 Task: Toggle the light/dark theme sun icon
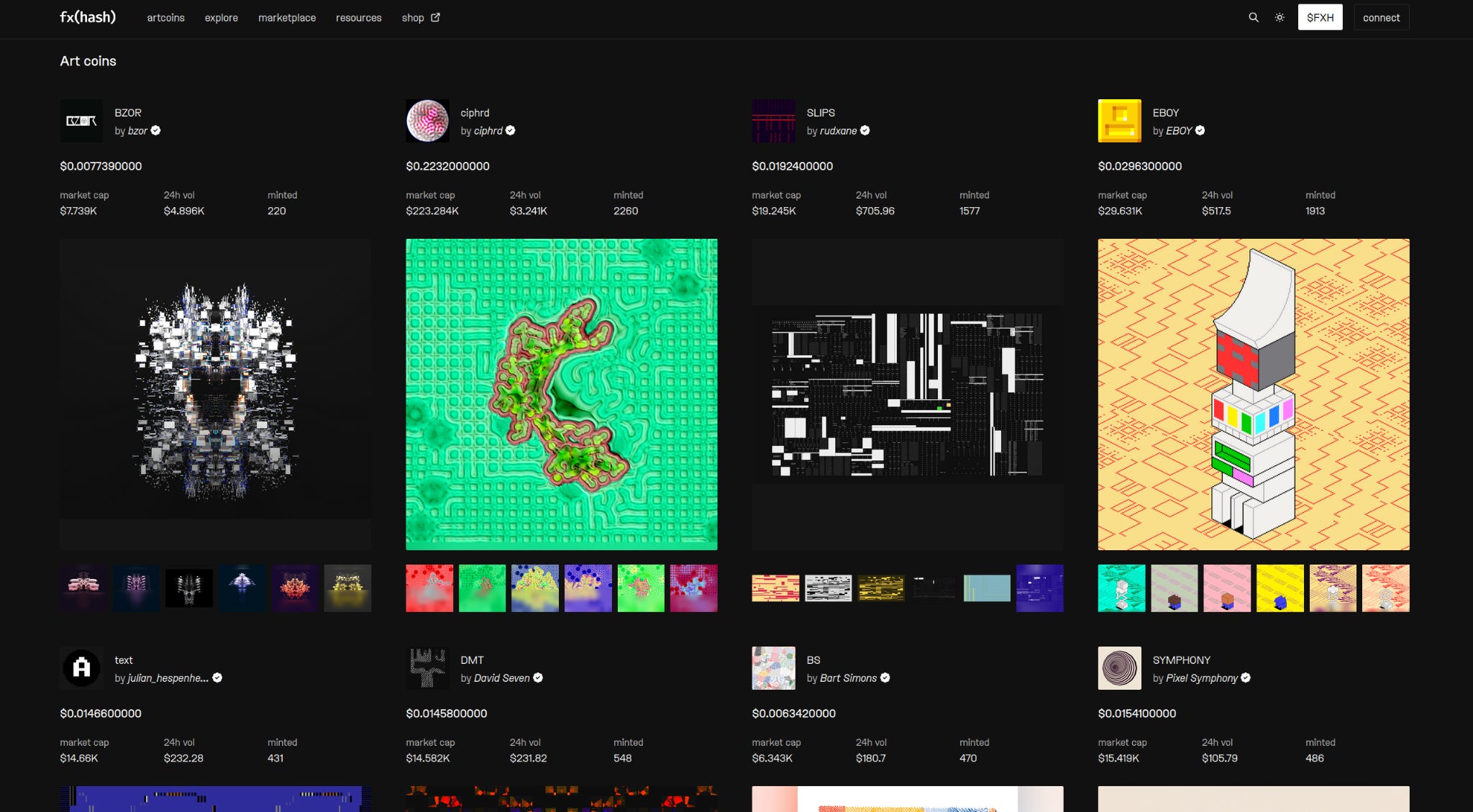coord(1280,17)
